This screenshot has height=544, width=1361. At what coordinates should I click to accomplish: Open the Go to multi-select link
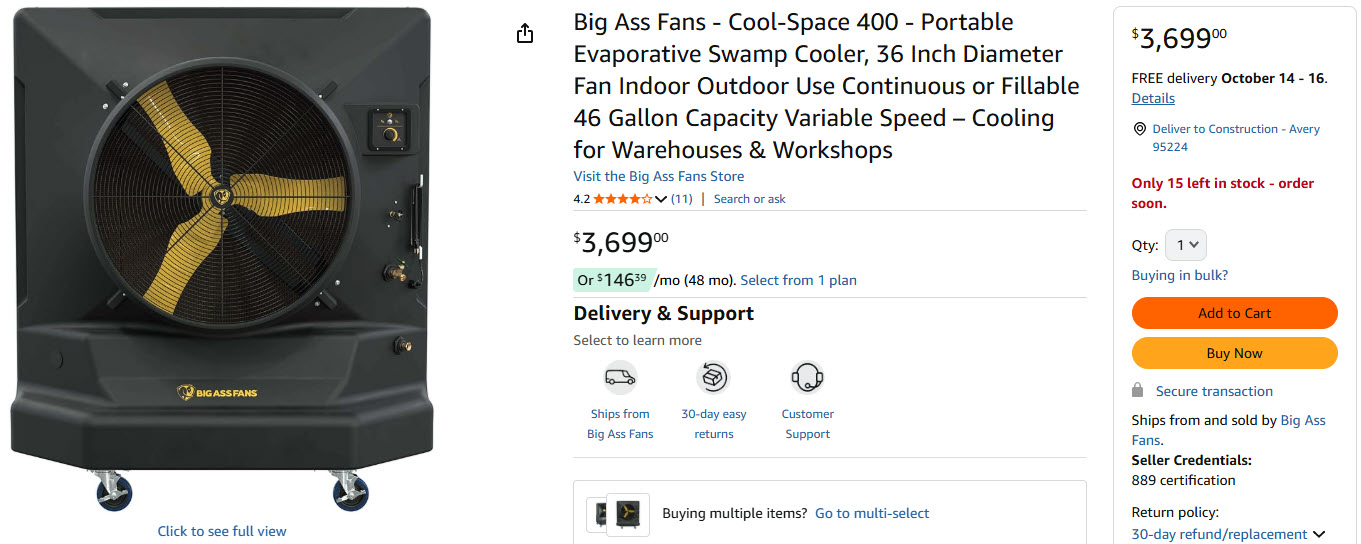click(x=872, y=513)
